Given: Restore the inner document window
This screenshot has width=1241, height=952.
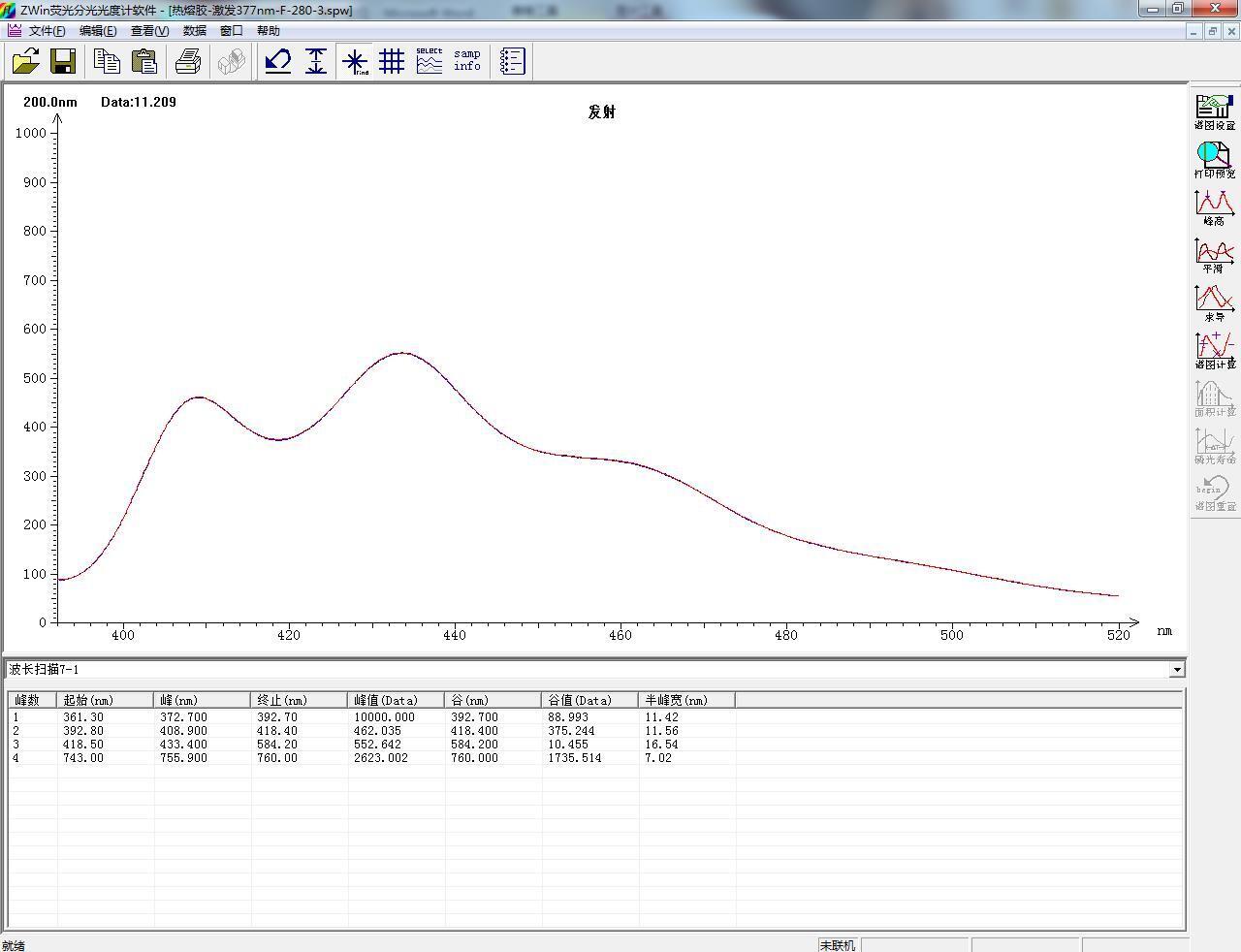Looking at the screenshot, I should pyautogui.click(x=1212, y=31).
